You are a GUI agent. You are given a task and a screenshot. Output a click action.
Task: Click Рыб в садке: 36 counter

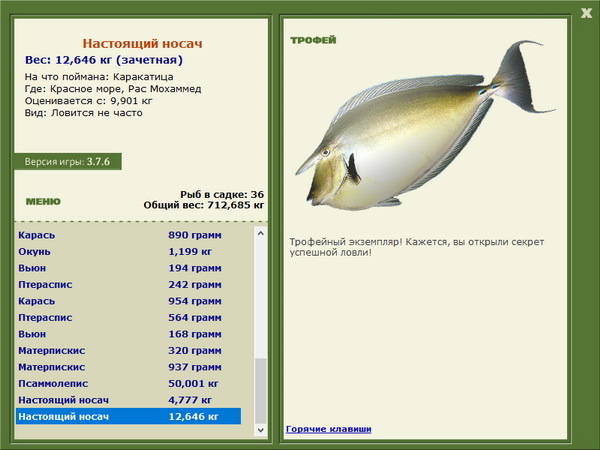[222, 194]
